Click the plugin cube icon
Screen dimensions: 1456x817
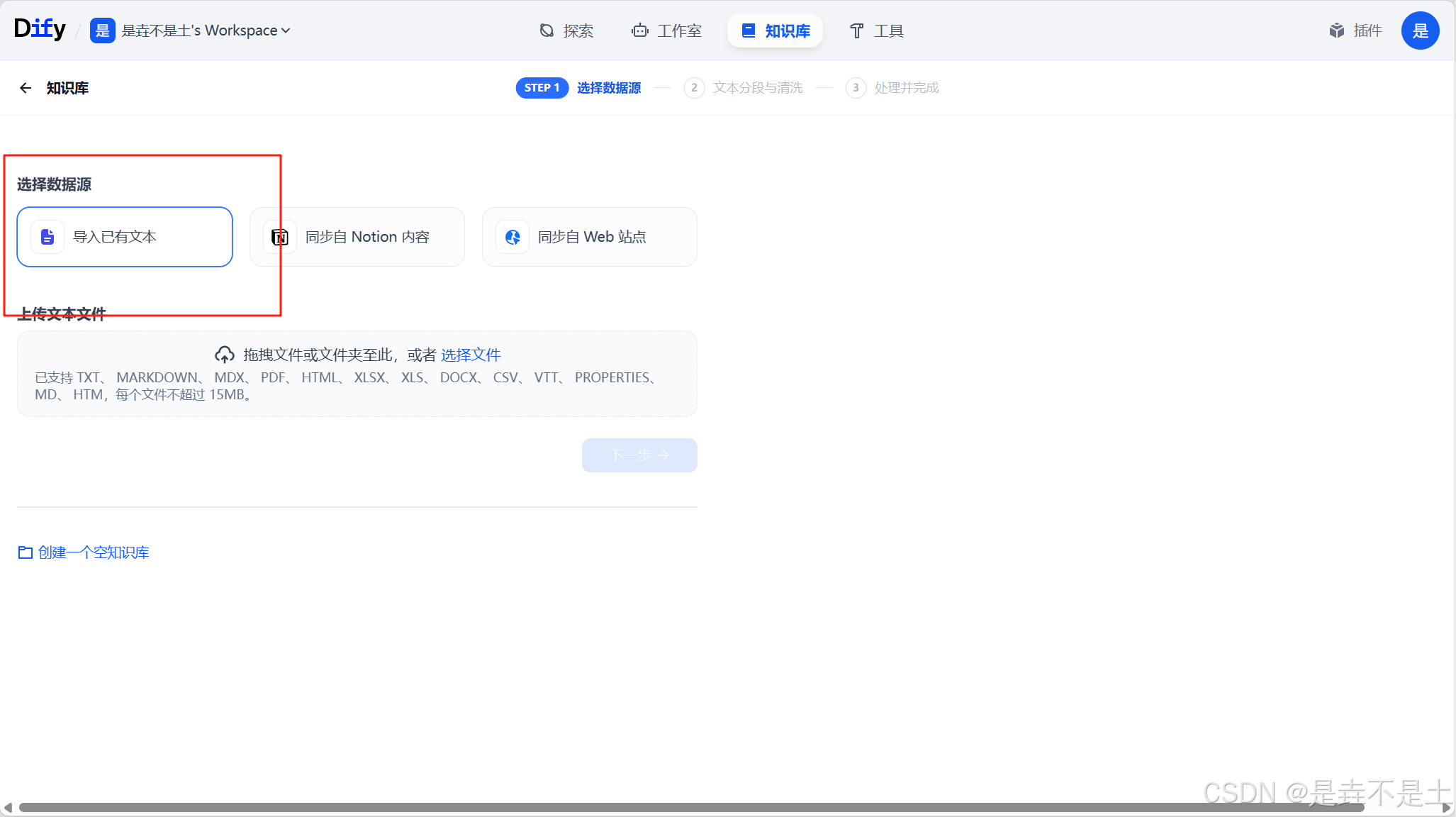point(1336,30)
